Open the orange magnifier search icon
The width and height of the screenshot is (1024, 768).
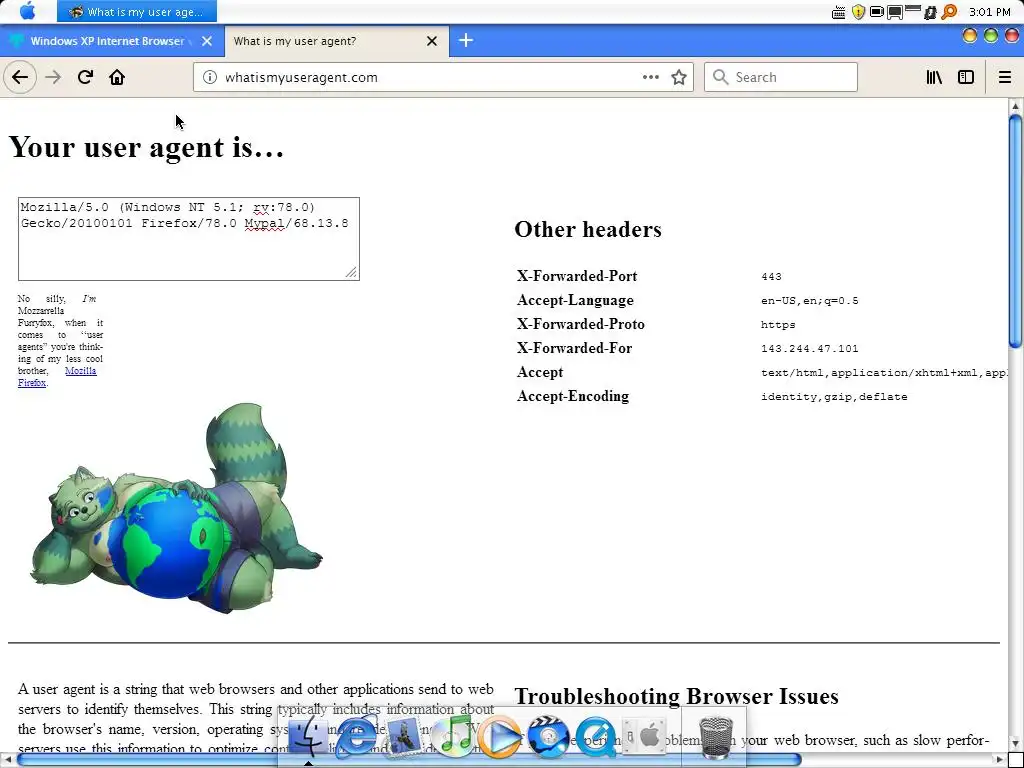coord(950,12)
